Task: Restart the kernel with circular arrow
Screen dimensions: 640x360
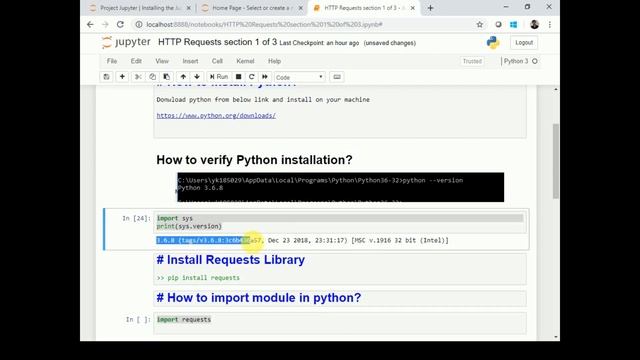Action: click(251, 77)
